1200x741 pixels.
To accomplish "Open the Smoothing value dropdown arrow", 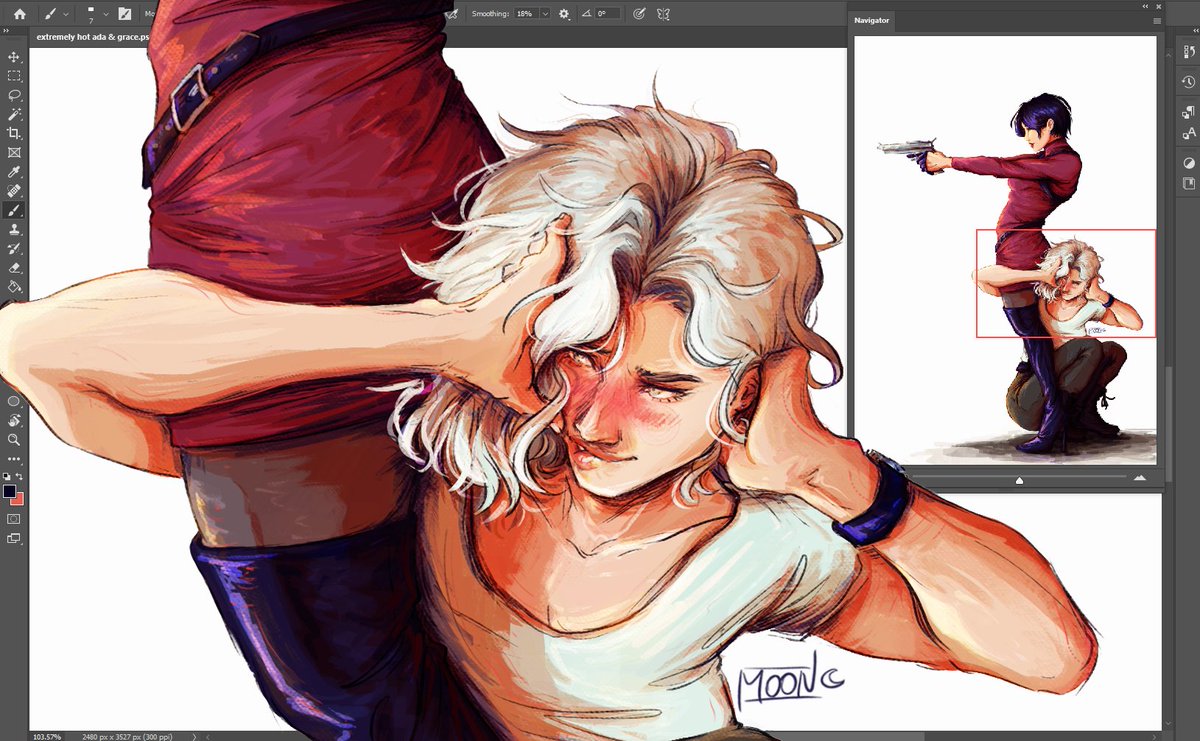I will click(545, 14).
